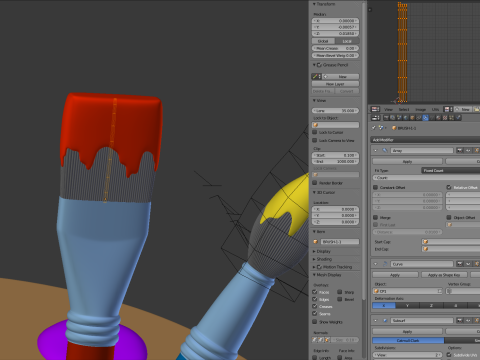
Task: Open the Material properties tab icon
Action: 438,118
